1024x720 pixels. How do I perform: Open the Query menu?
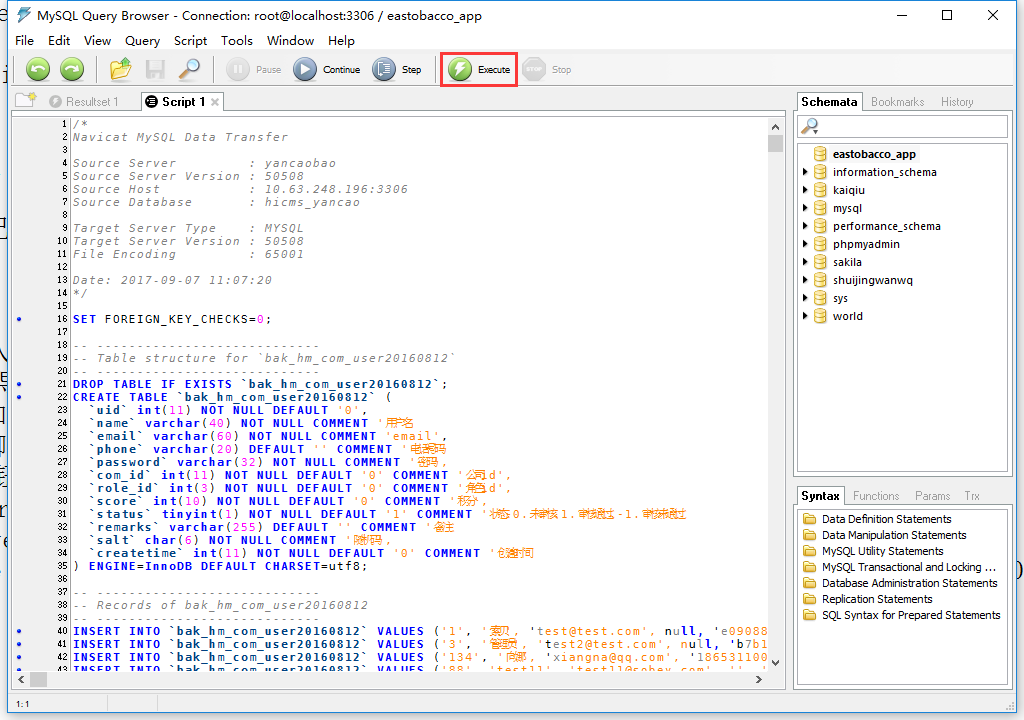tap(142, 41)
